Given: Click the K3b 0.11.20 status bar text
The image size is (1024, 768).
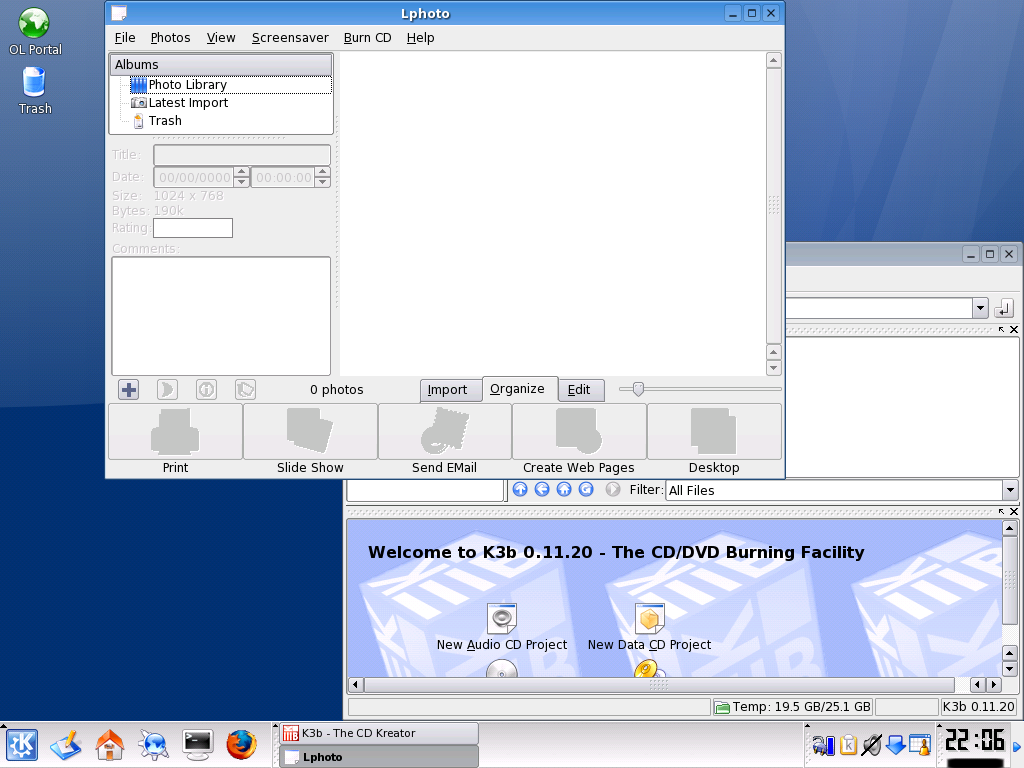Looking at the screenshot, I should click(x=978, y=707).
